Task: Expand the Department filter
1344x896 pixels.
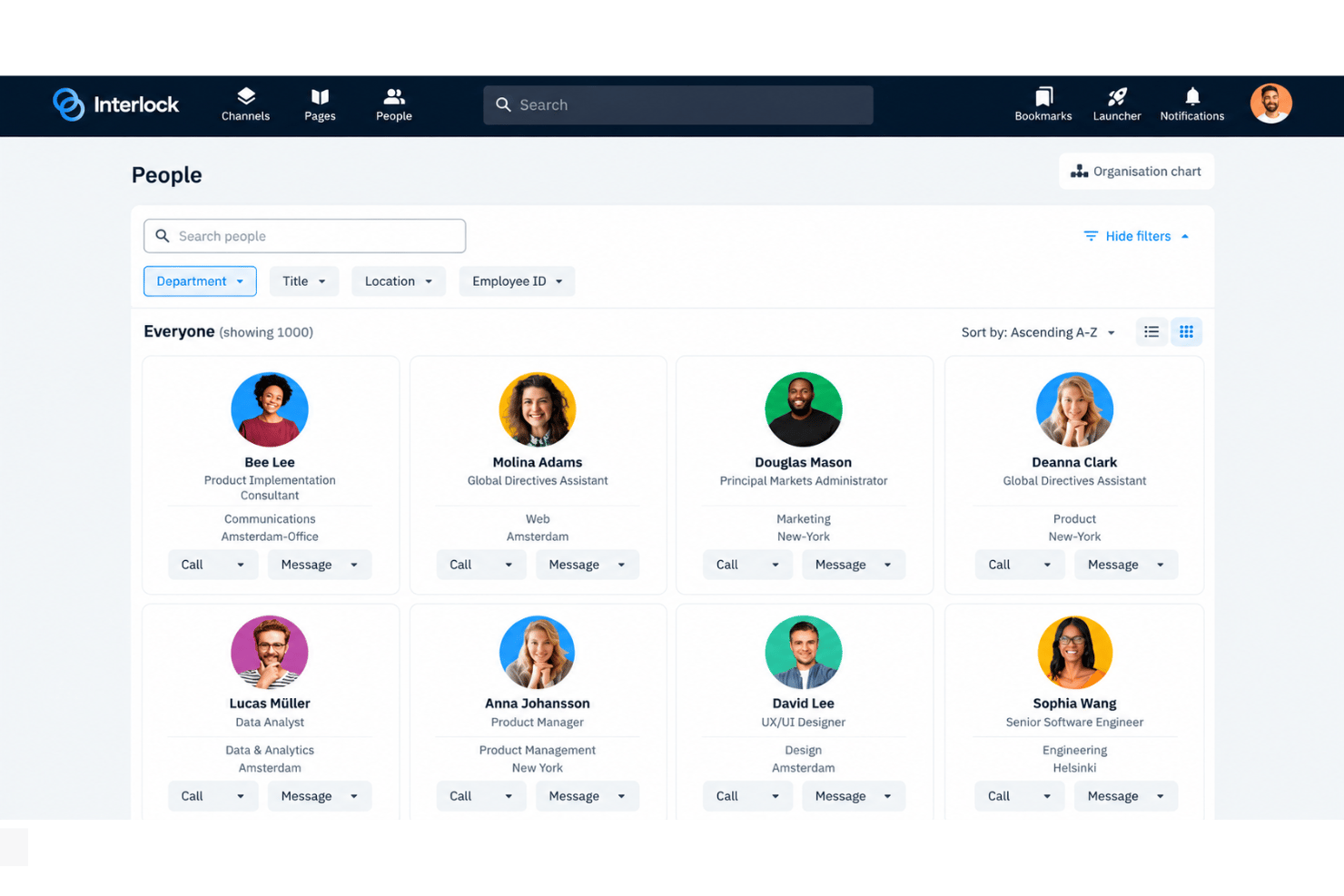Action: pyautogui.click(x=200, y=281)
